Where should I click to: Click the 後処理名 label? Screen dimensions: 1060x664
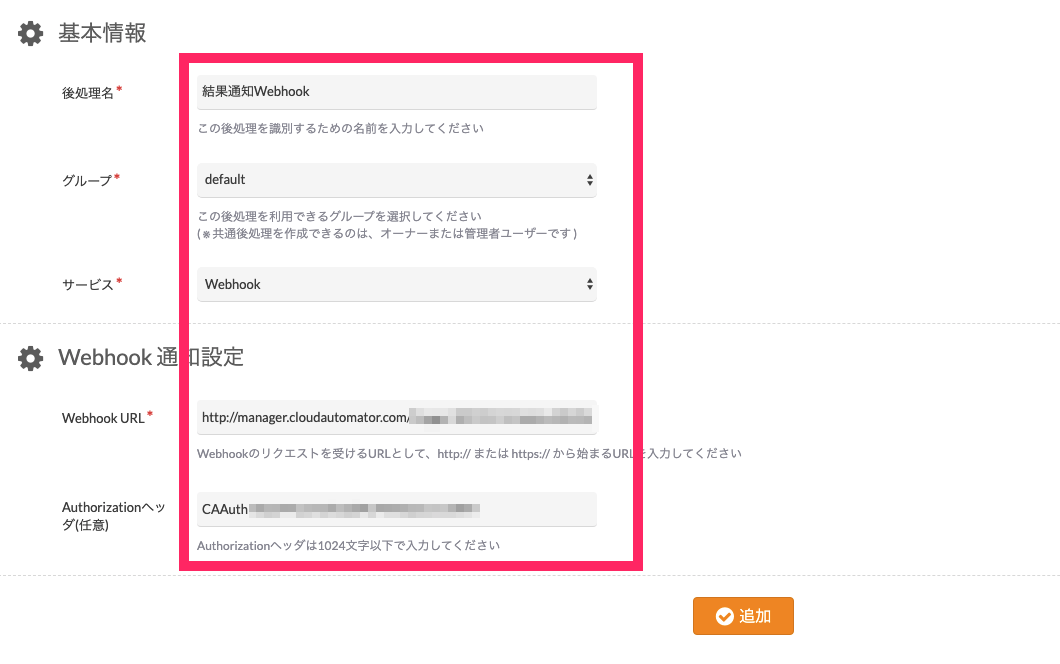[88, 93]
